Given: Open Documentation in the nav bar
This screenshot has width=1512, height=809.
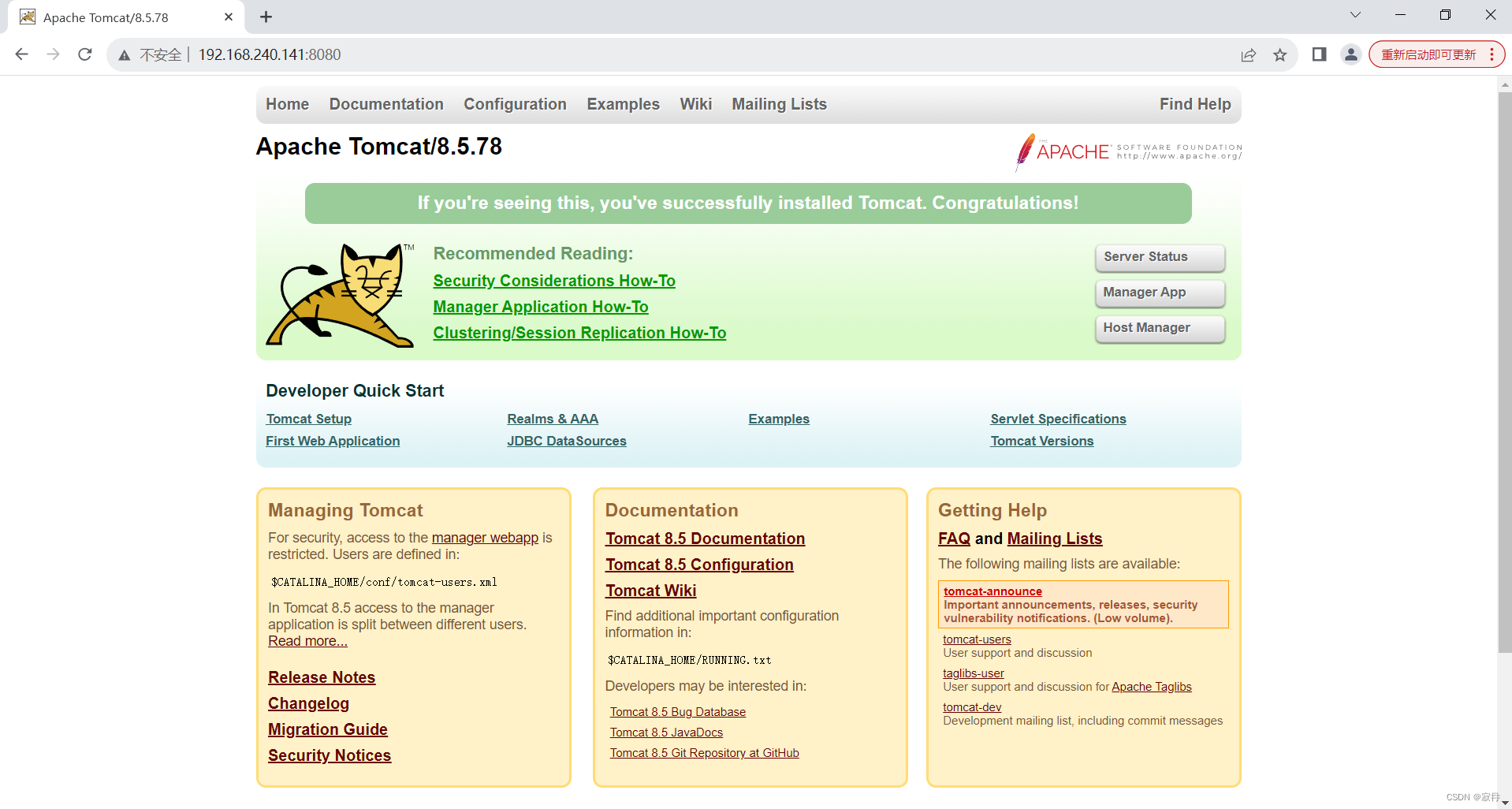Looking at the screenshot, I should coord(386,104).
